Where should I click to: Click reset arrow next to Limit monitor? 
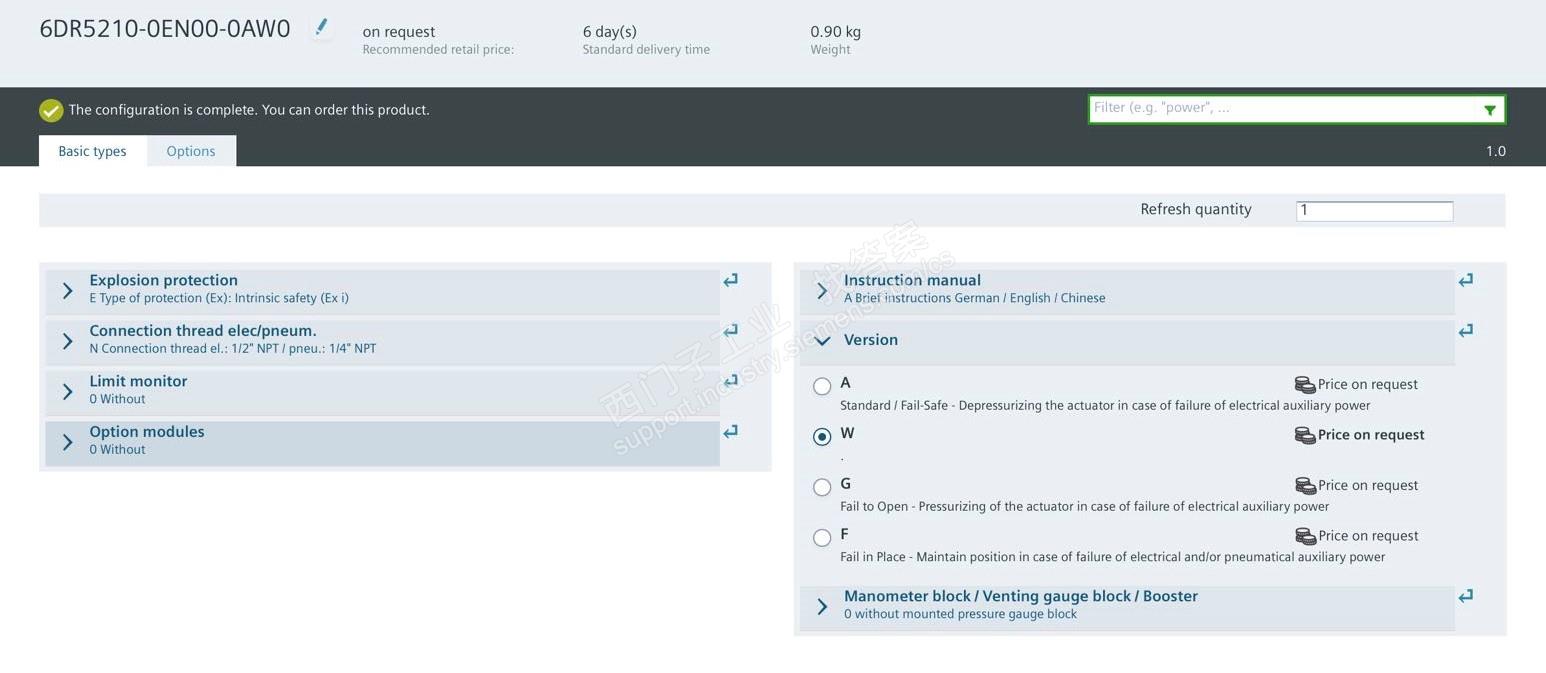731,381
